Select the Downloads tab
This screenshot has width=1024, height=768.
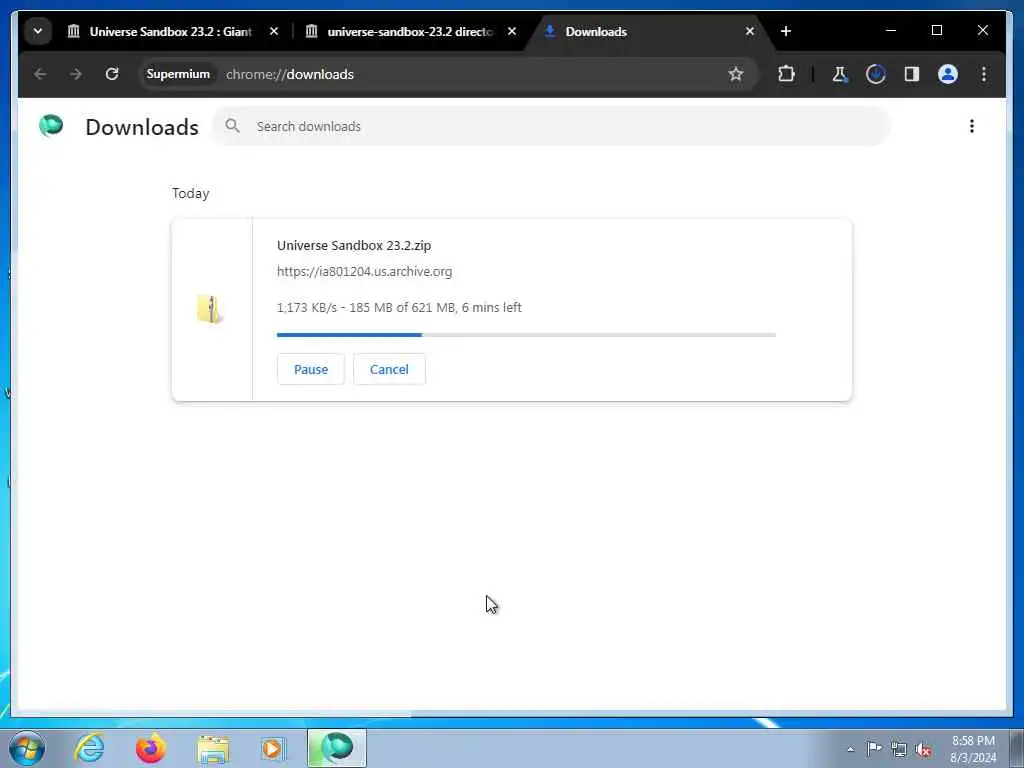(650, 31)
